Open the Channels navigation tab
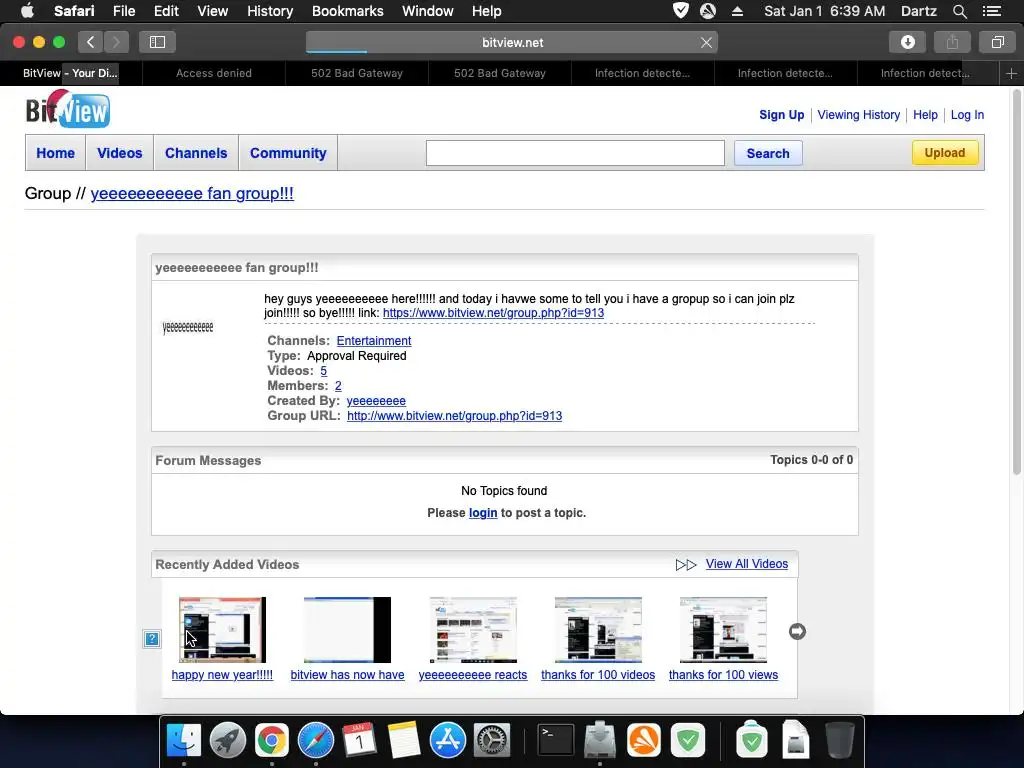This screenshot has width=1024, height=768. pyautogui.click(x=196, y=153)
